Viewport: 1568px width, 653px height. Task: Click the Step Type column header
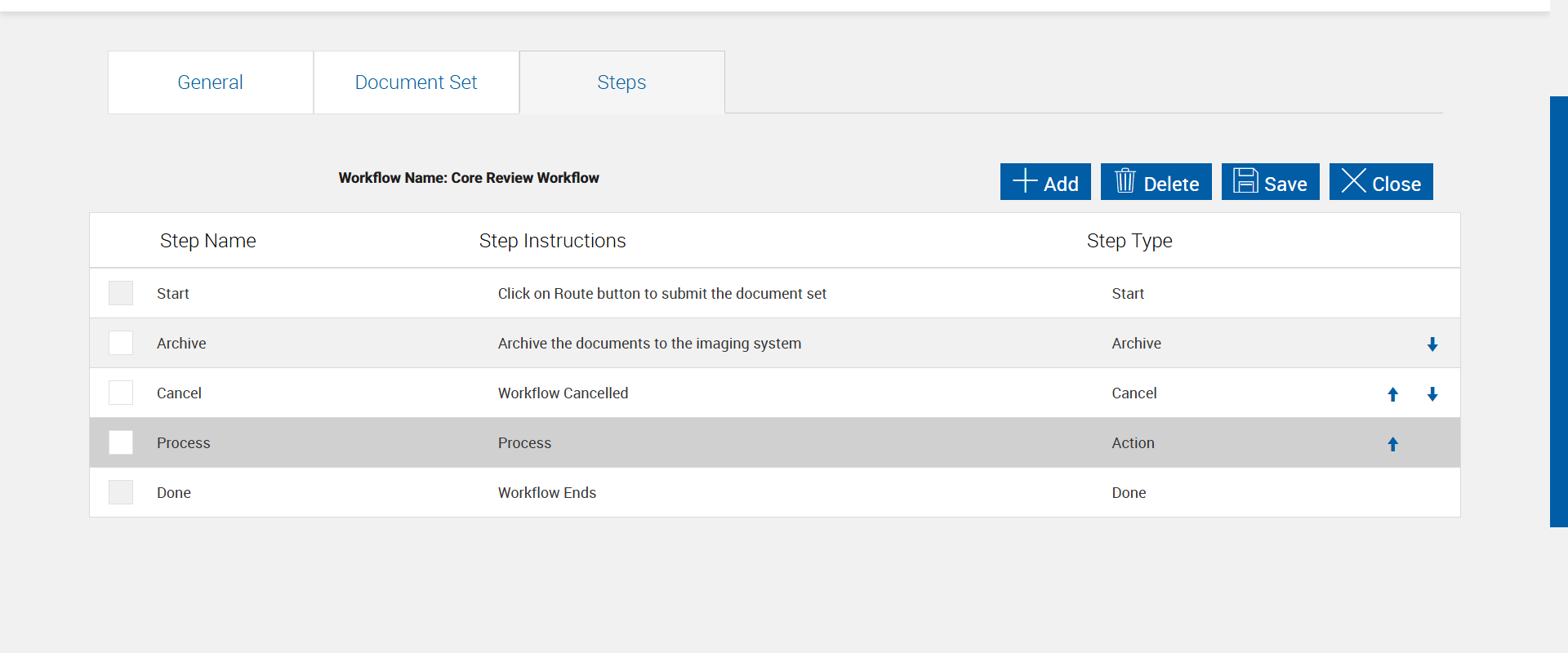(x=1129, y=241)
